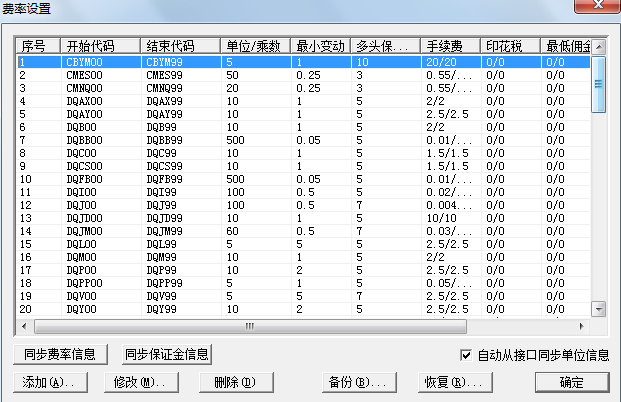Select the DQJ00 row

point(303,205)
